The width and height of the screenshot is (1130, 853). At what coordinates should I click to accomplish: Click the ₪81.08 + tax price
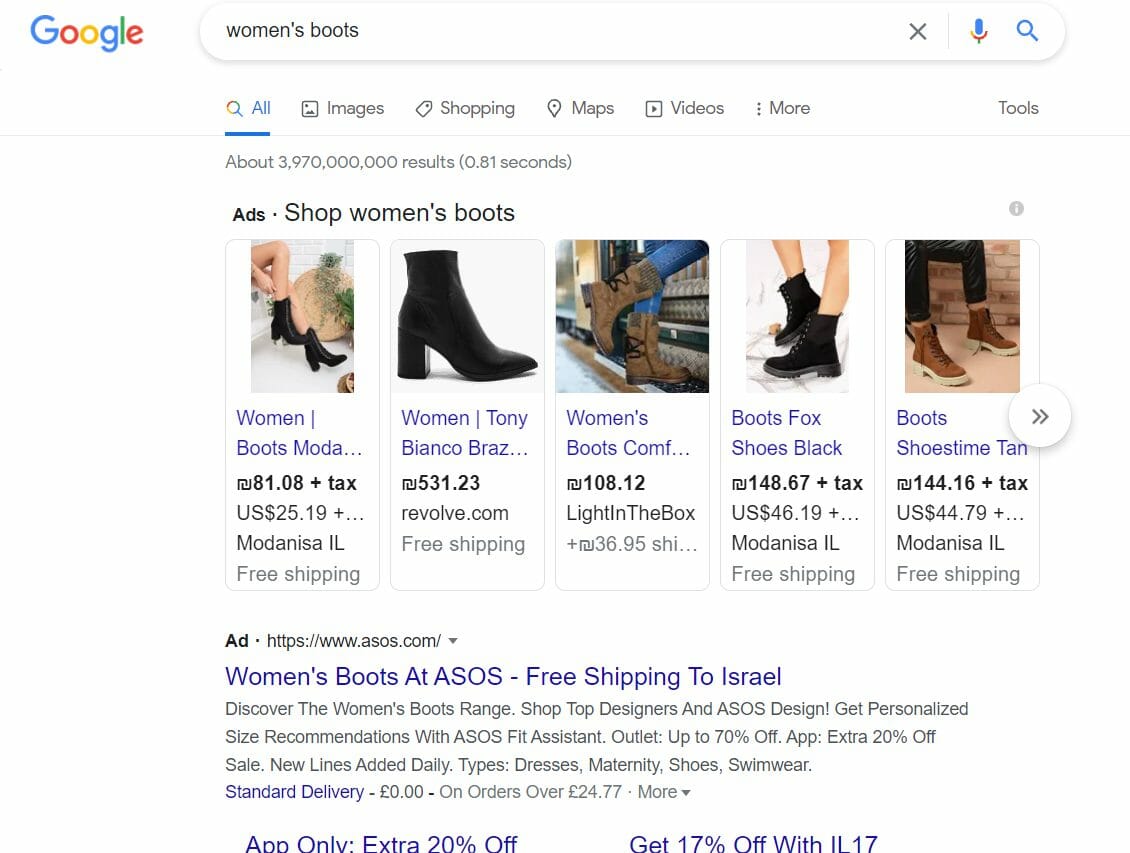click(x=296, y=483)
